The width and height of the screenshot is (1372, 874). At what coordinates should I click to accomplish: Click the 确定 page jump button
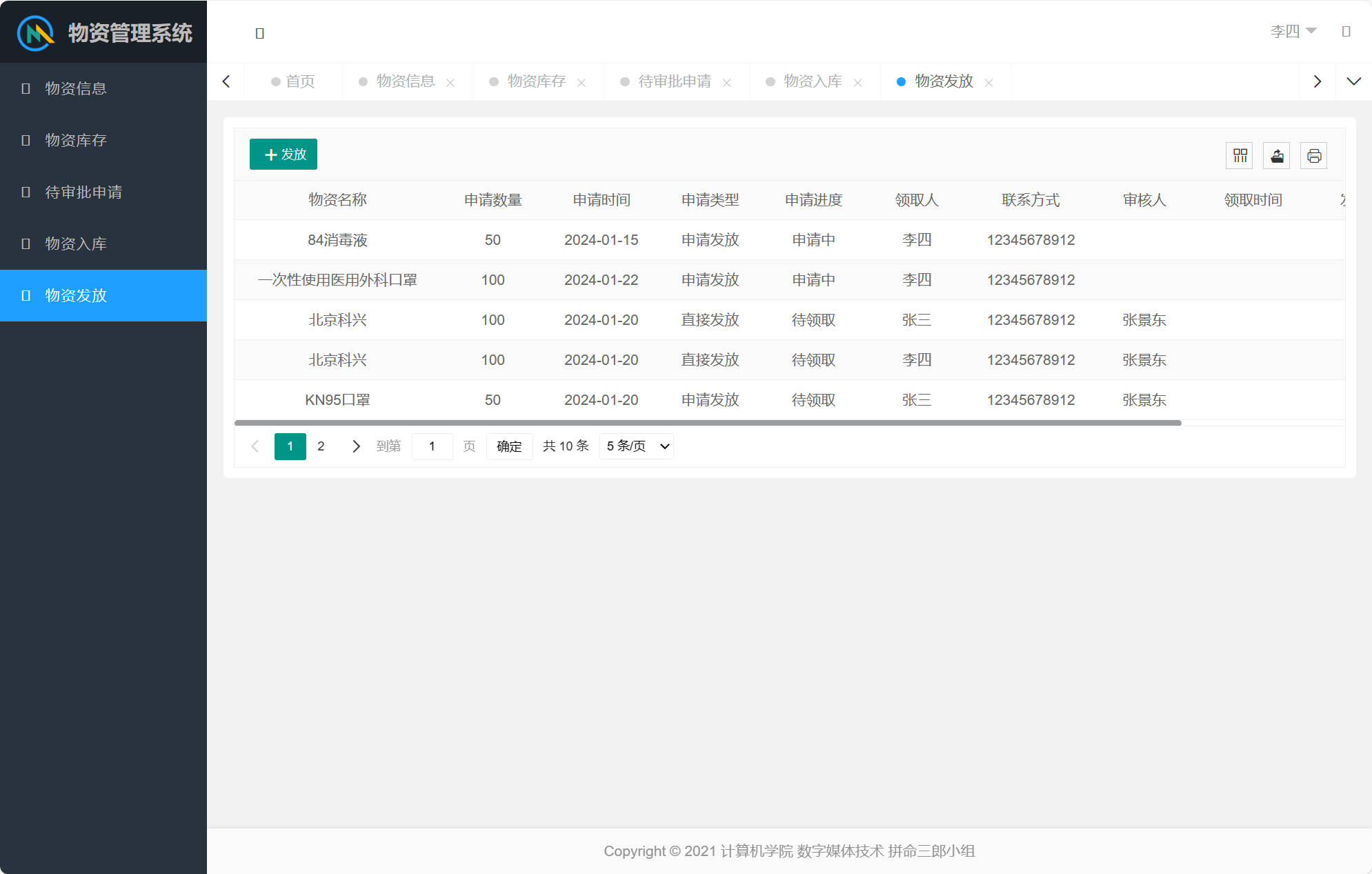coord(509,446)
